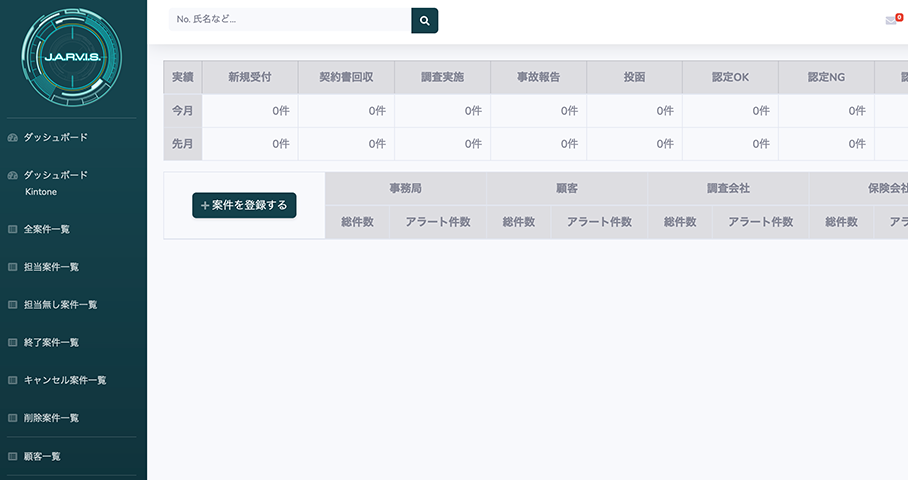Click the 全案件一覧 list icon
908x480 pixels.
[x=13, y=229]
